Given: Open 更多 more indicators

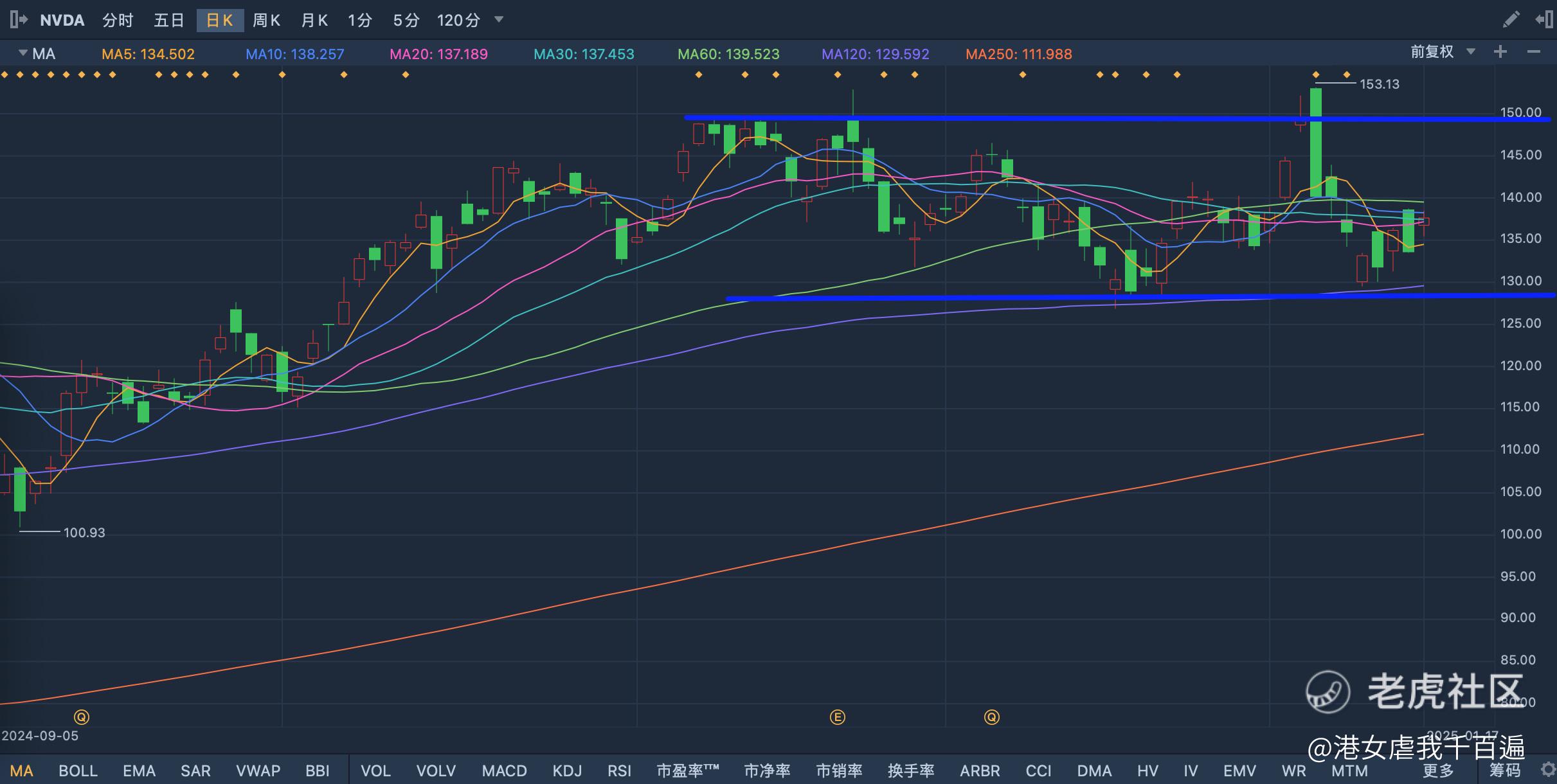Looking at the screenshot, I should (x=1438, y=771).
